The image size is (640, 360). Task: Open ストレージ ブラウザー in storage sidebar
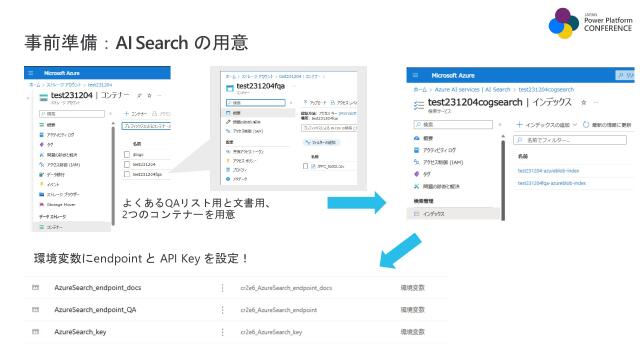pyautogui.click(x=63, y=195)
